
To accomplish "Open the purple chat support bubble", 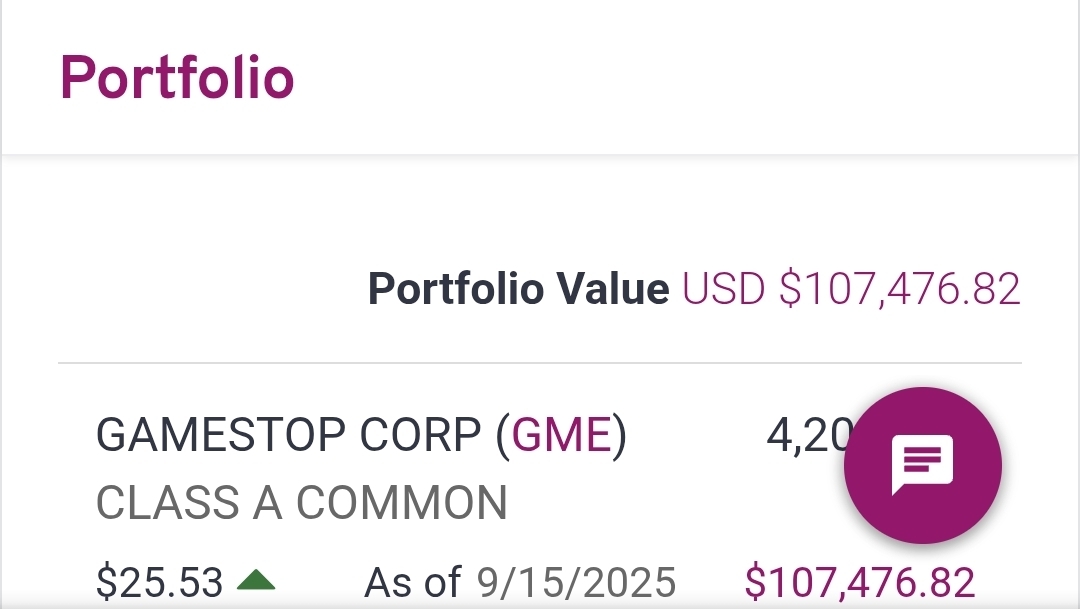I will pyautogui.click(x=923, y=465).
